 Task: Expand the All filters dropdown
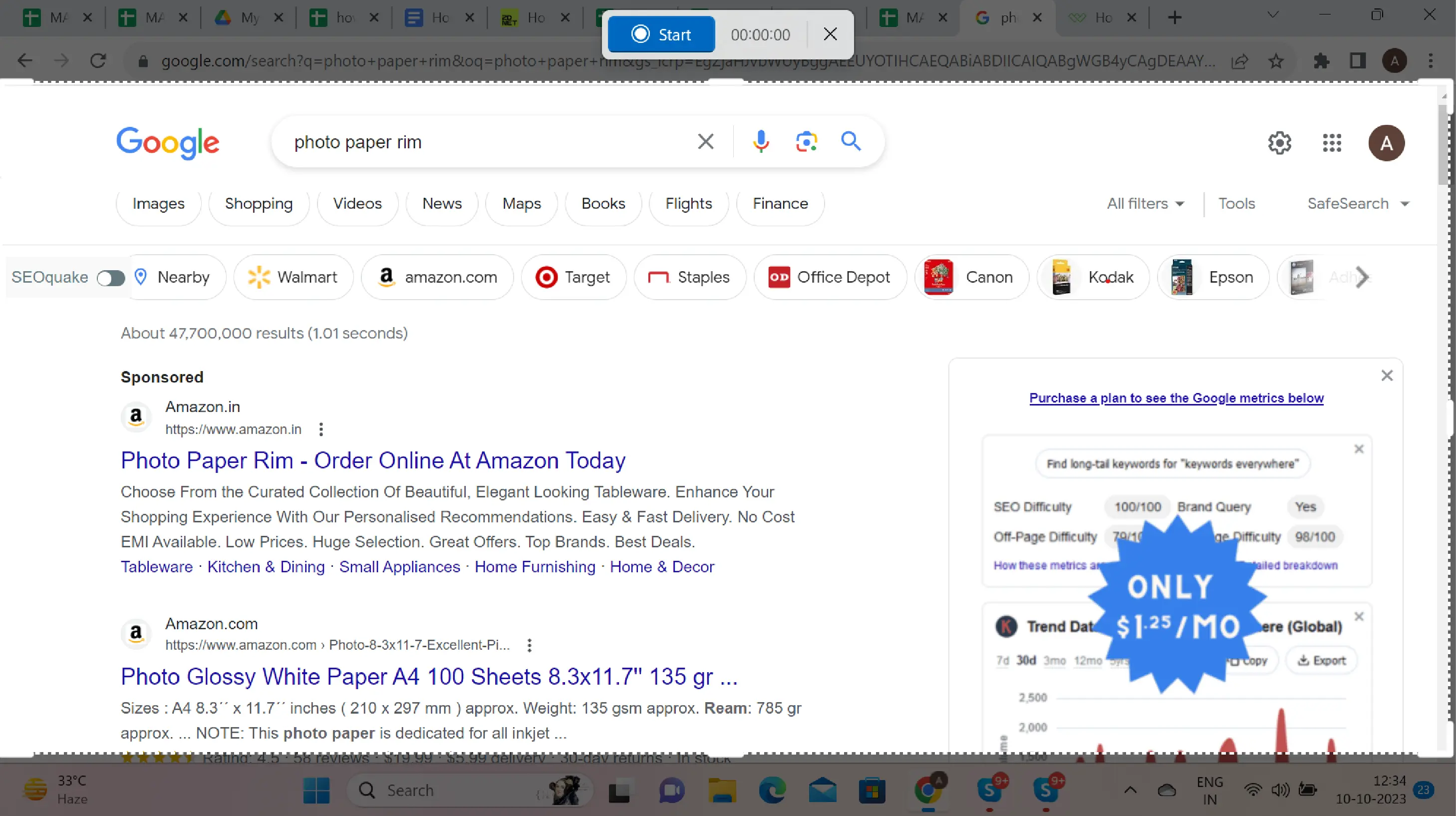pyautogui.click(x=1145, y=204)
